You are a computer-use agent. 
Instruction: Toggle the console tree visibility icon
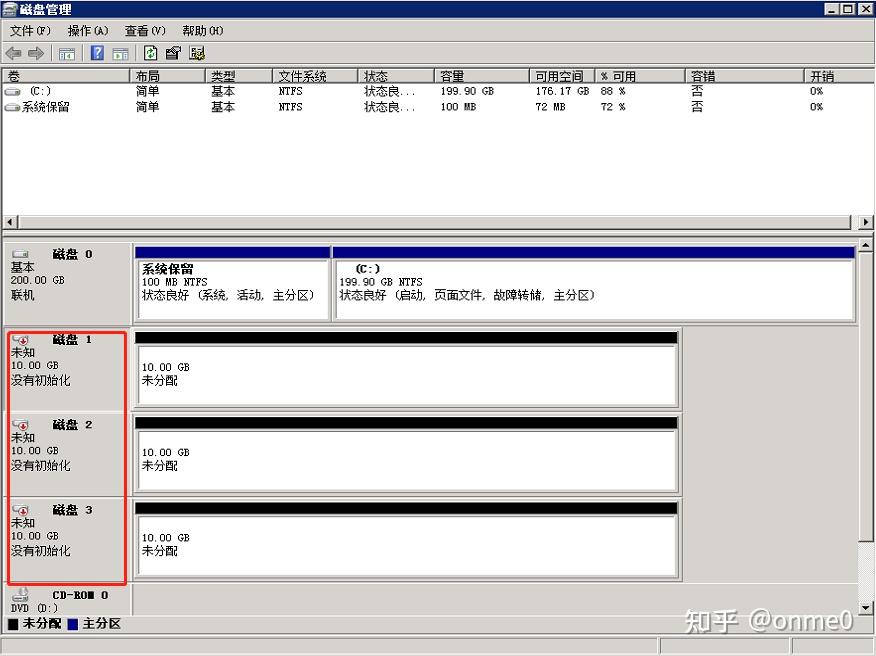[66, 52]
